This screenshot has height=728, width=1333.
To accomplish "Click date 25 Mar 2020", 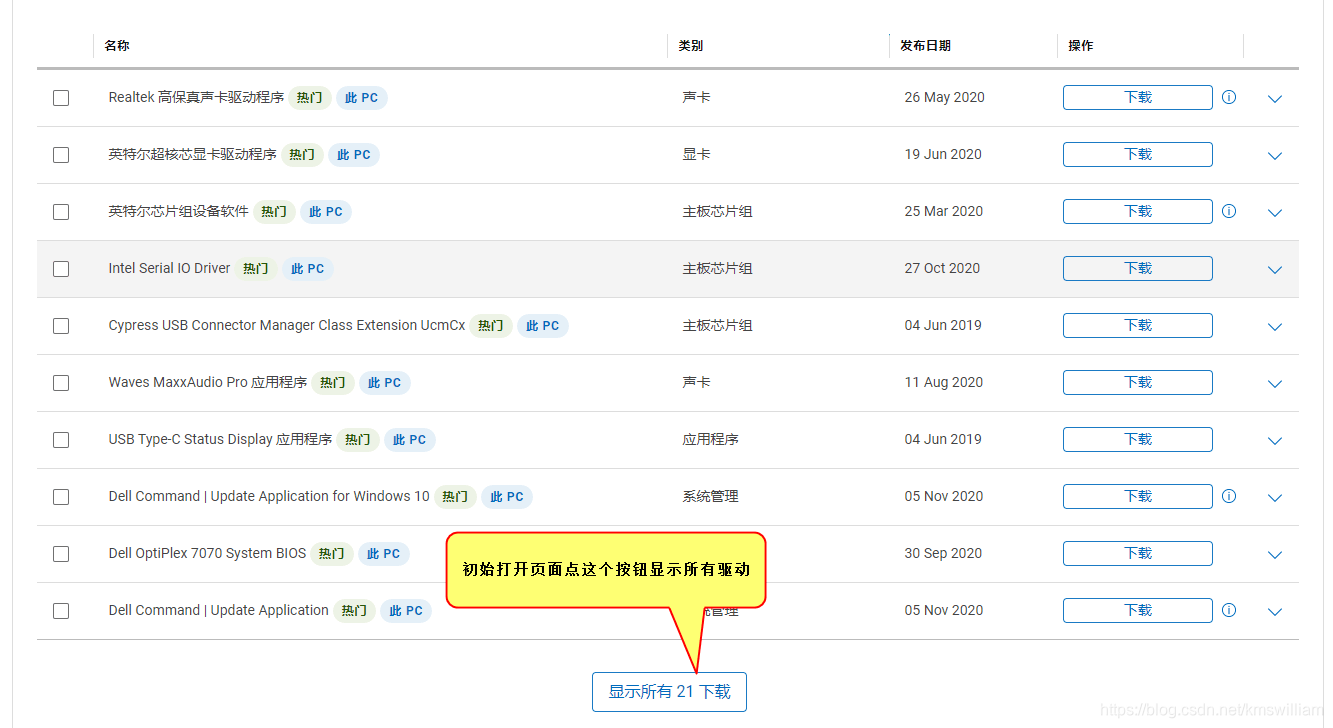I will click(x=944, y=211).
